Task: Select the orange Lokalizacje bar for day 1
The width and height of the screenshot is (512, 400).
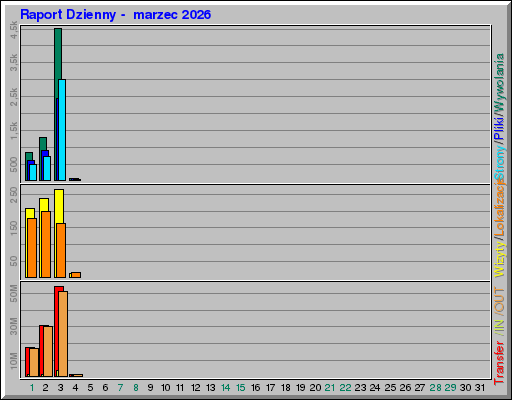Action: coord(32,248)
